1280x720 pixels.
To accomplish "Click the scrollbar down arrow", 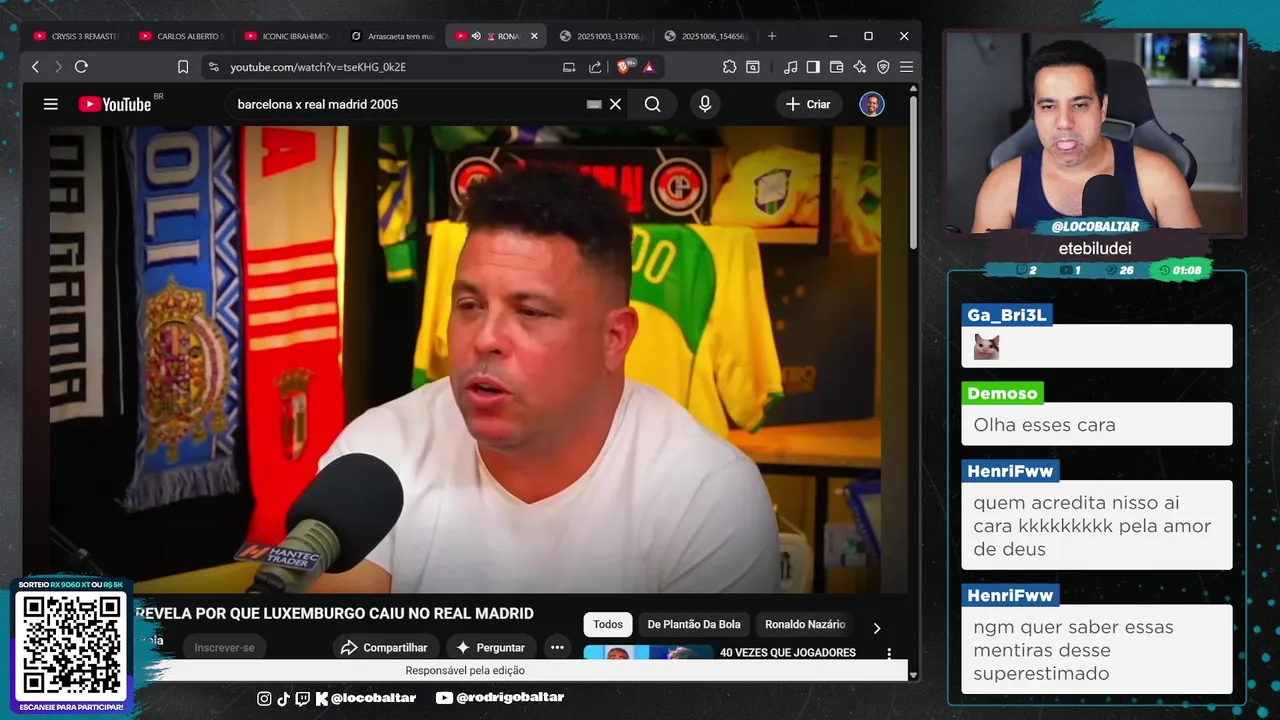I will click(x=913, y=675).
